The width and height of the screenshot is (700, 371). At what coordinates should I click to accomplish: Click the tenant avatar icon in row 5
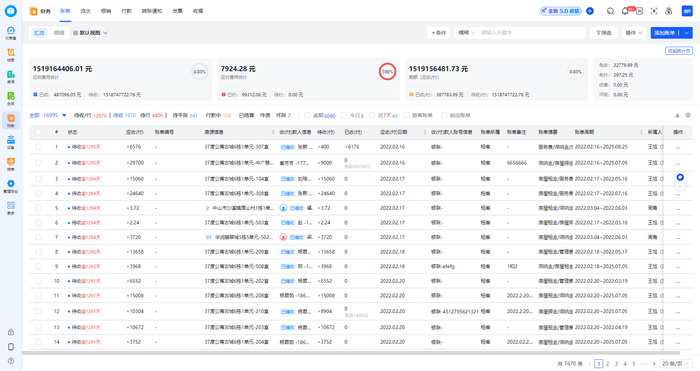(x=283, y=208)
